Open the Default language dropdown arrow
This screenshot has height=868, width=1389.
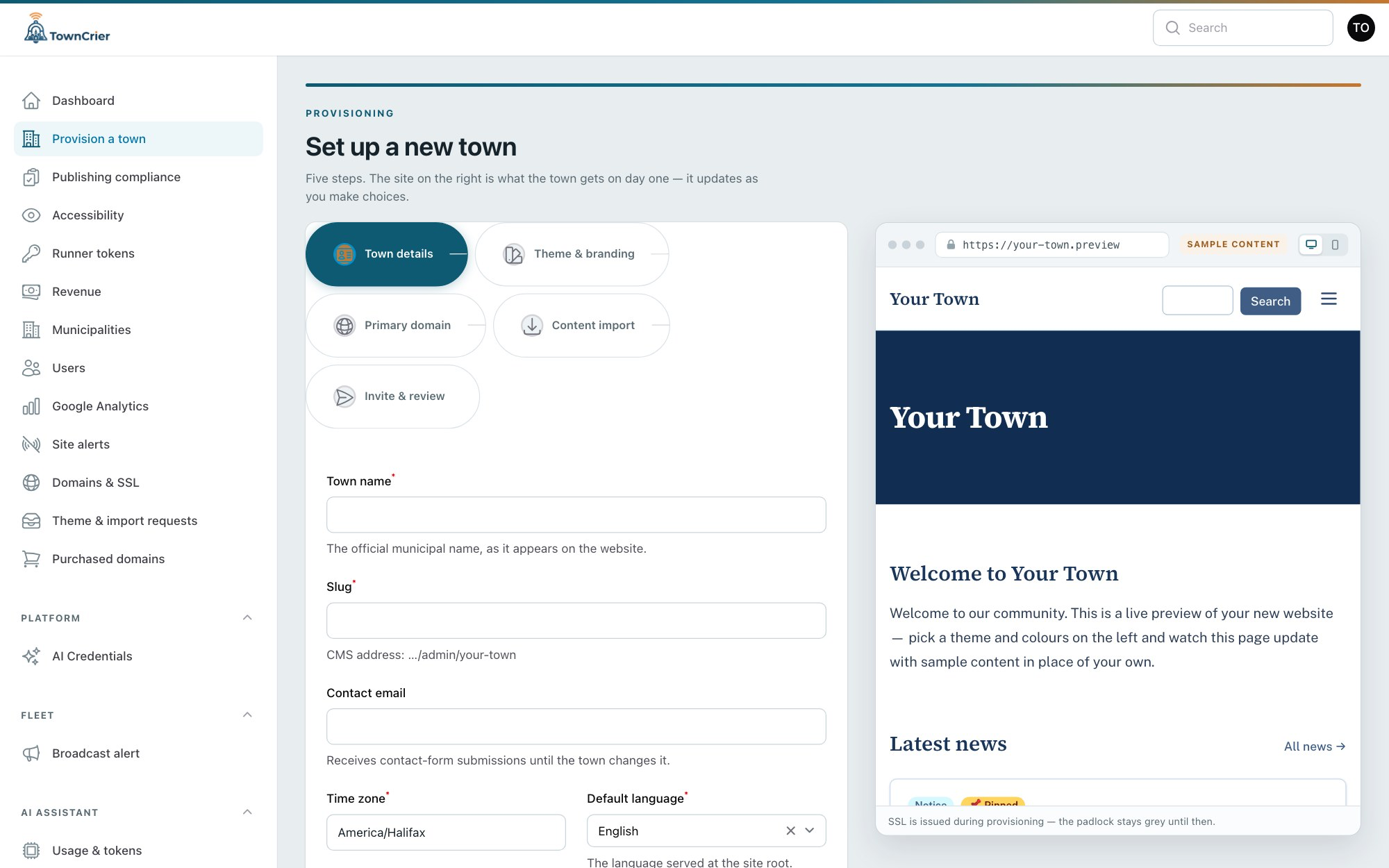pyautogui.click(x=810, y=831)
